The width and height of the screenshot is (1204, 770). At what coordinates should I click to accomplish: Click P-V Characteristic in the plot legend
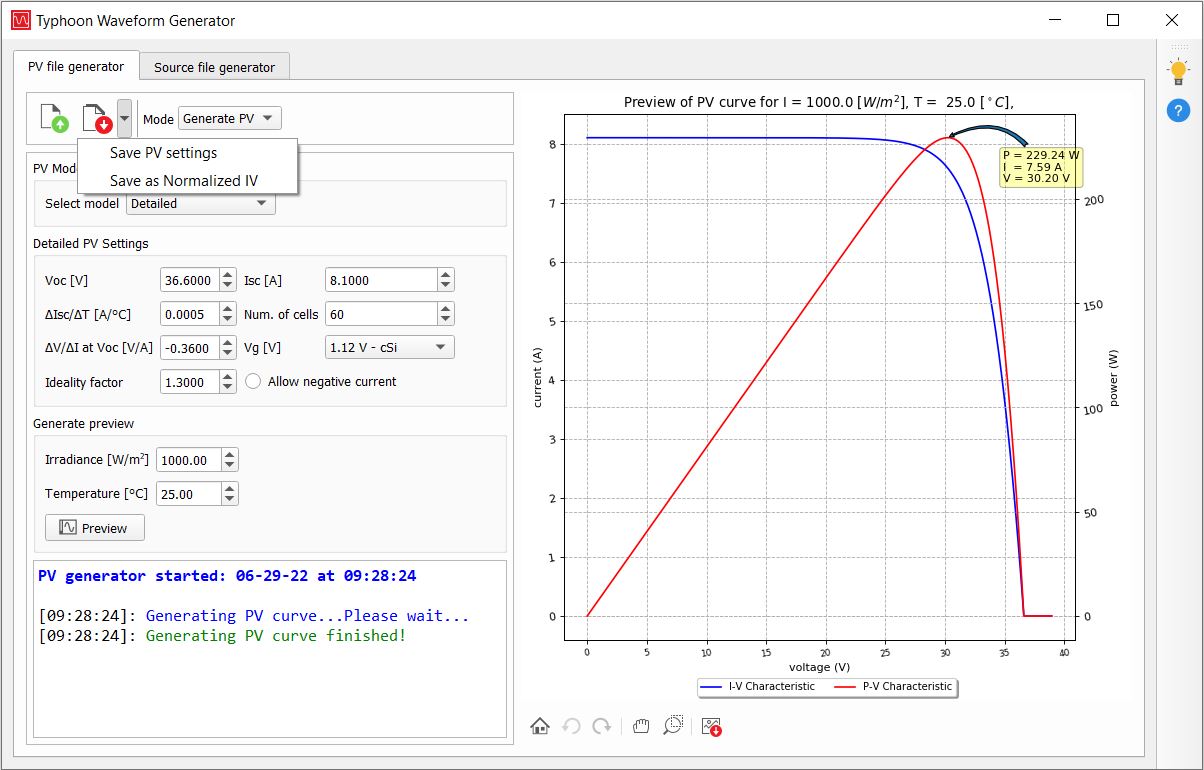click(906, 686)
